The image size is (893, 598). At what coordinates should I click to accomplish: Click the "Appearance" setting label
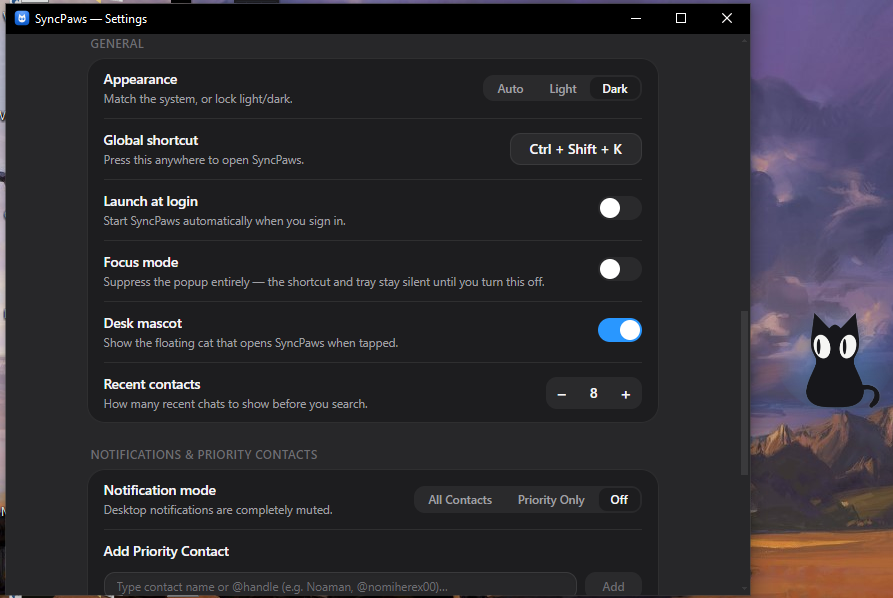tap(140, 80)
